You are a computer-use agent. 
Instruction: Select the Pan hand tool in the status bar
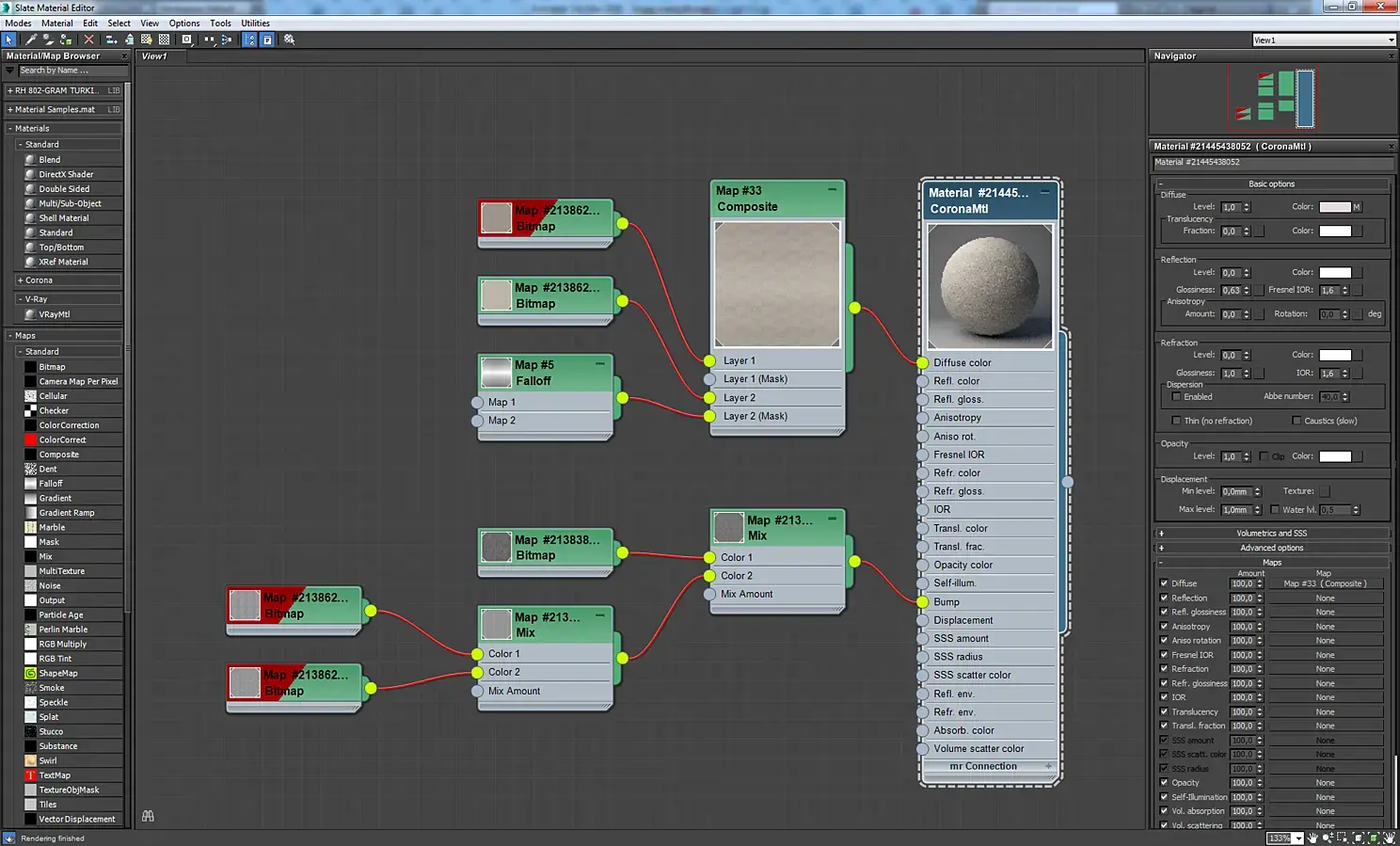[x=1312, y=838]
